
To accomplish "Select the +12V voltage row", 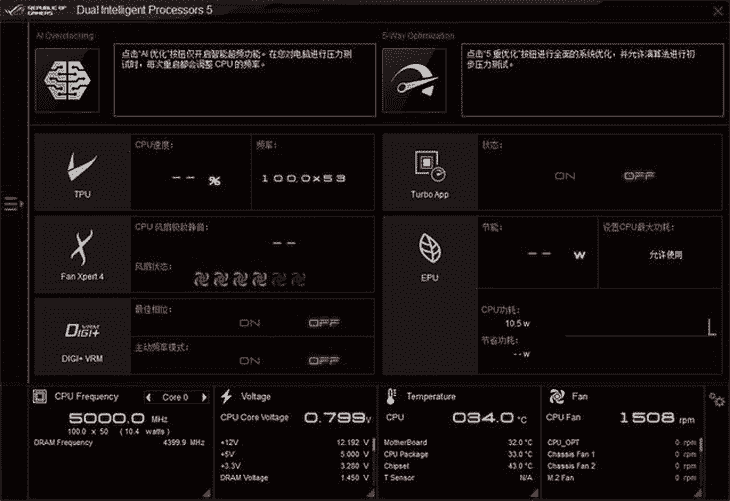I will click(x=295, y=442).
